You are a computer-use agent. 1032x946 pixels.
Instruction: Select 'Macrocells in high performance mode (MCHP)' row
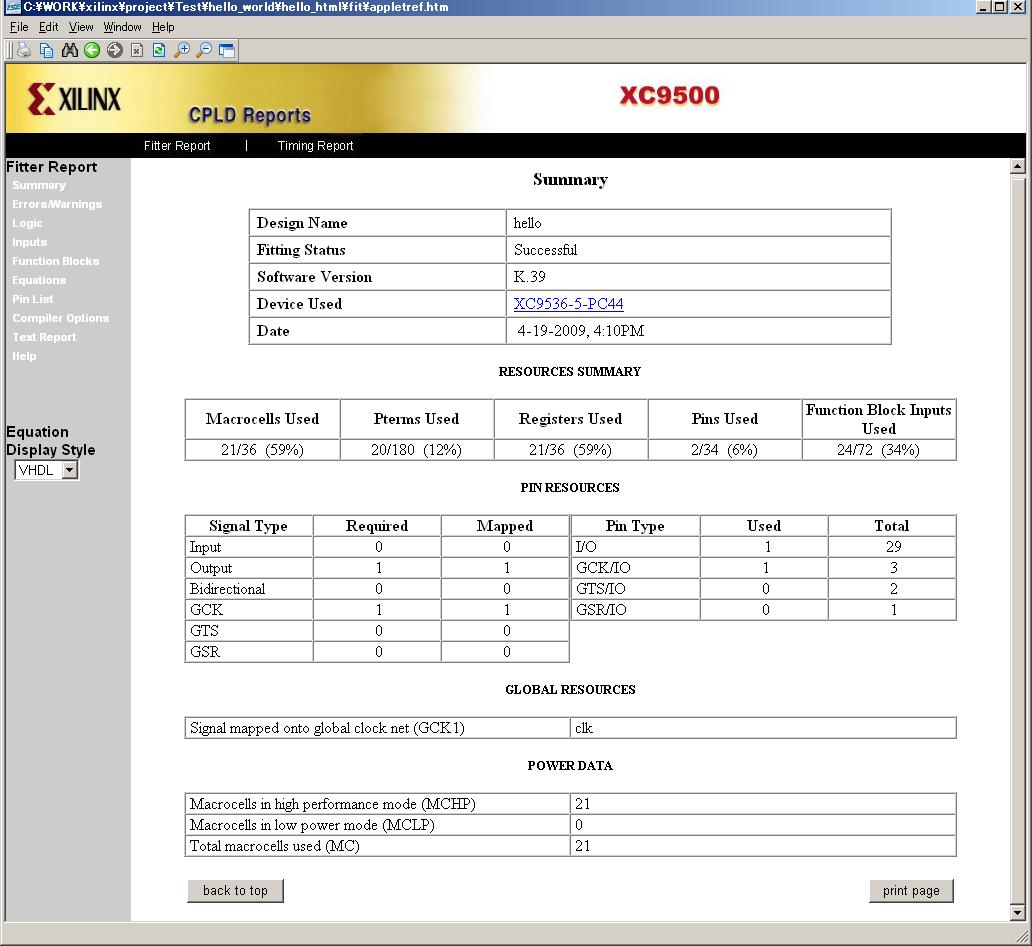[570, 804]
